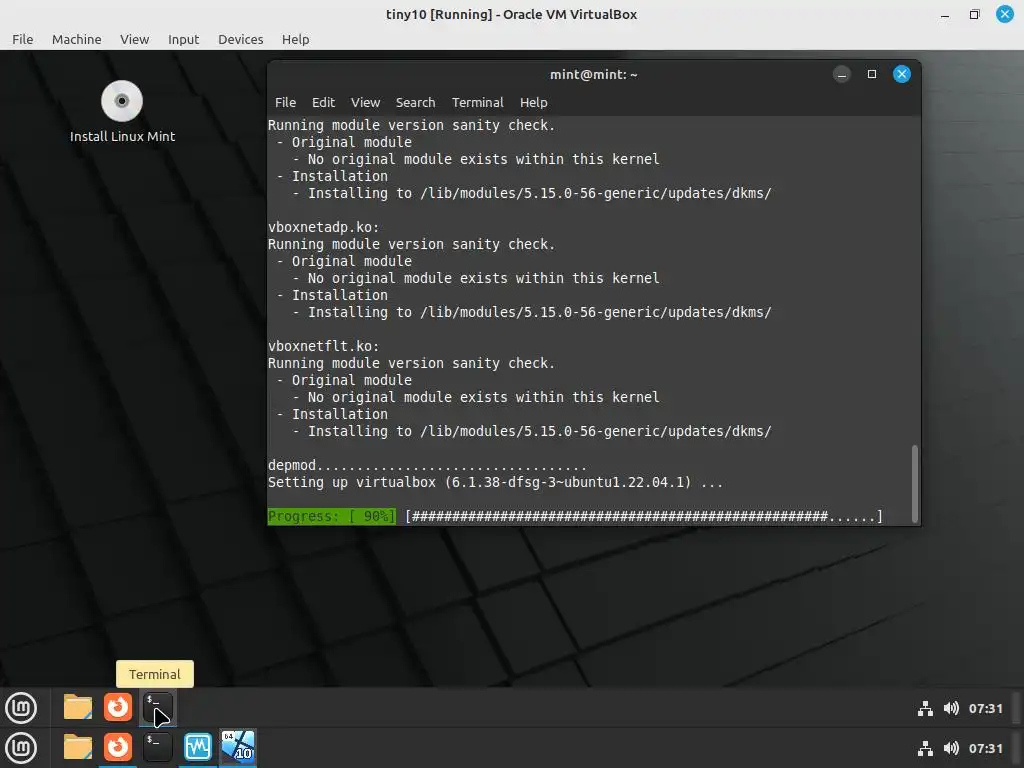Open the VirtualBox Help menu
This screenshot has width=1024, height=768.
(x=295, y=39)
